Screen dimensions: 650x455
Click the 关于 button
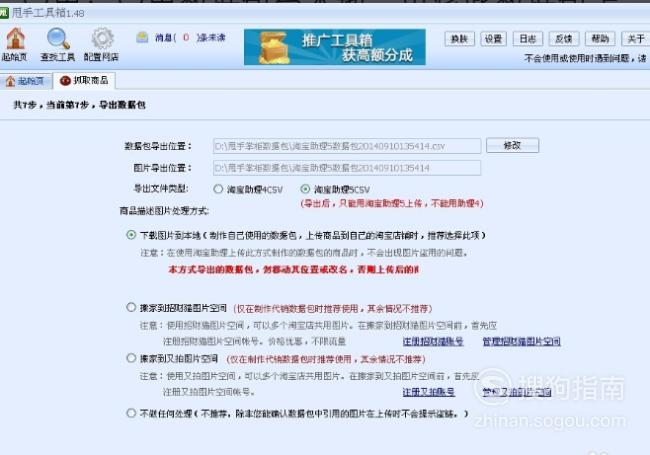click(x=635, y=39)
